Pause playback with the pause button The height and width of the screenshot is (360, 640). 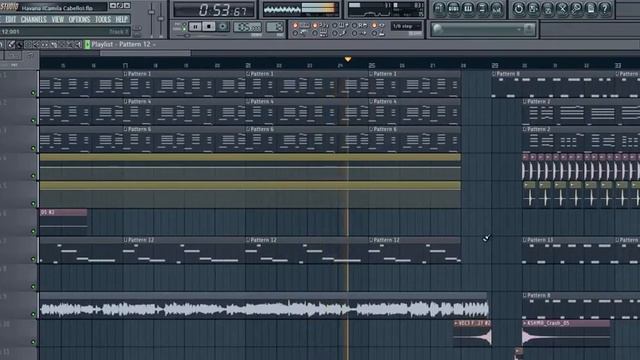(195, 27)
